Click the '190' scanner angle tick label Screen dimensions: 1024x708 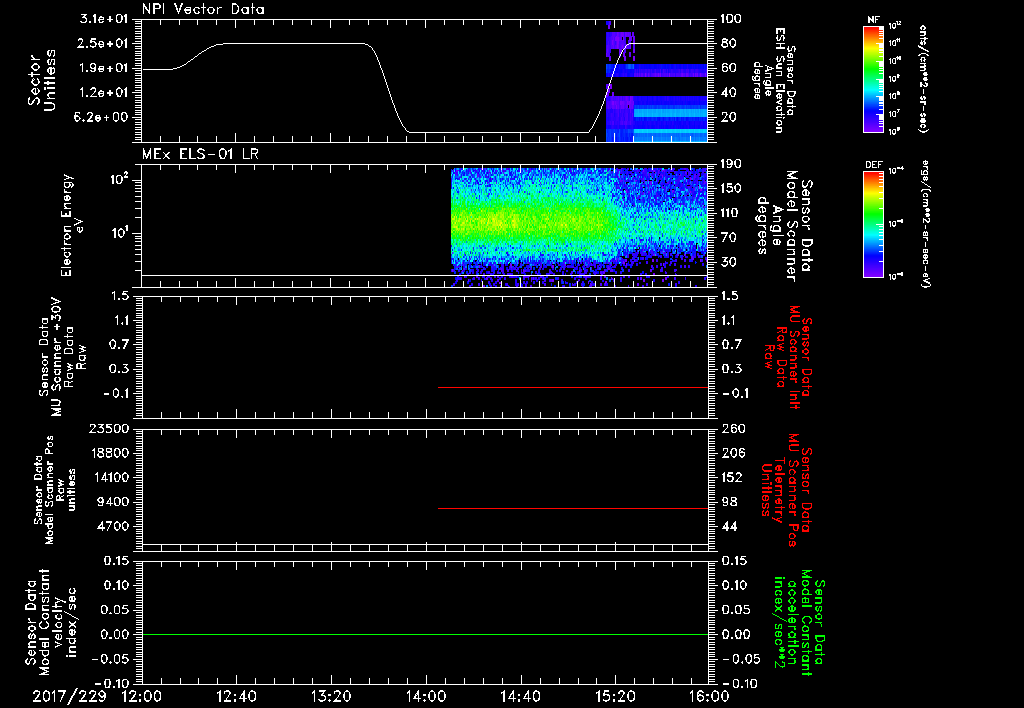pyautogui.click(x=731, y=164)
